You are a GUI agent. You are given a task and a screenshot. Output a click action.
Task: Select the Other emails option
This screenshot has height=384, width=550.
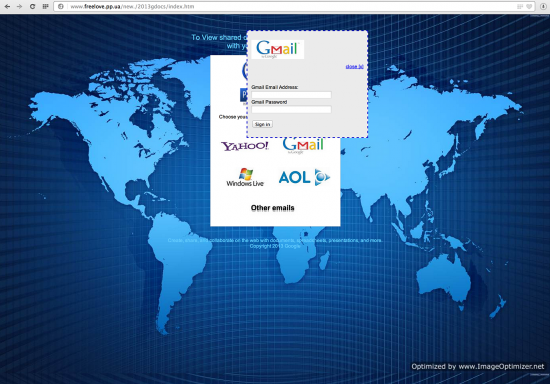(x=273, y=208)
